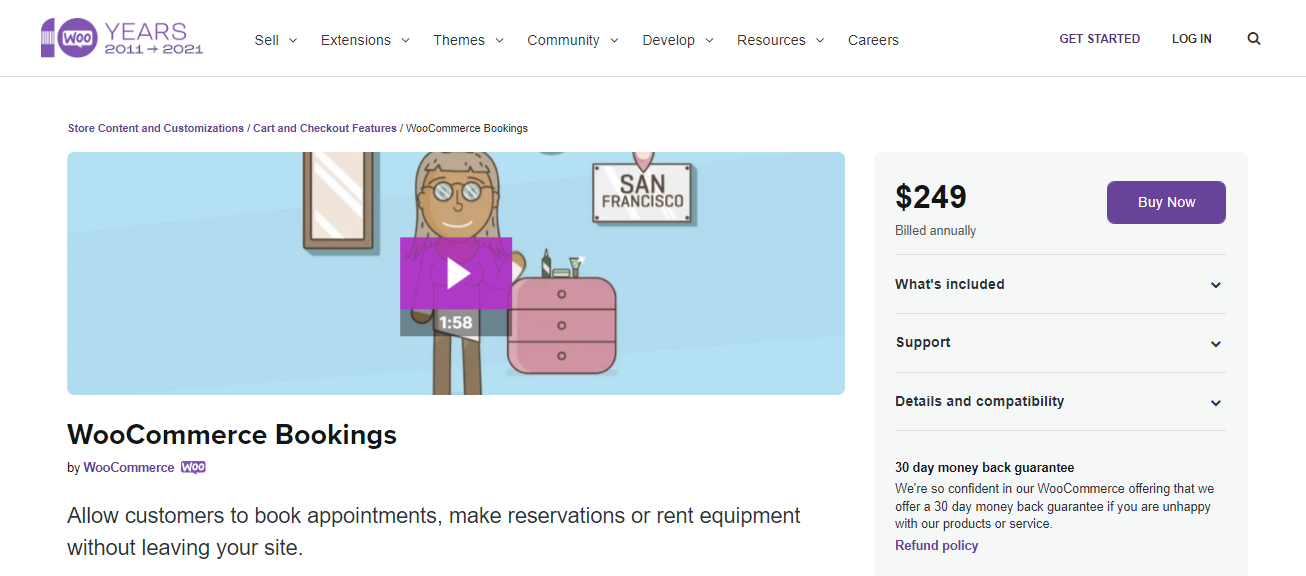Screen dimensions: 1306x576
Task: Open the Refund policy link
Action: (x=936, y=546)
